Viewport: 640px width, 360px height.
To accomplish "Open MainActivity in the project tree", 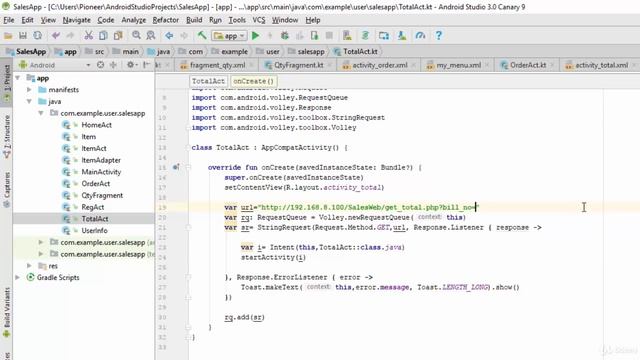I will pyautogui.click(x=101, y=172).
